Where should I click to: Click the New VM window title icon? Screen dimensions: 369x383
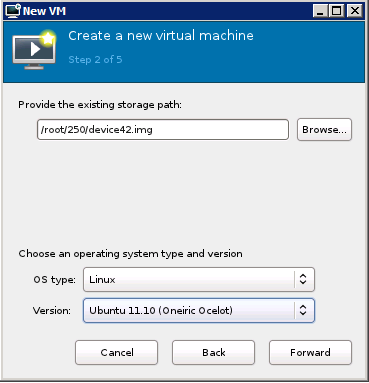13,11
